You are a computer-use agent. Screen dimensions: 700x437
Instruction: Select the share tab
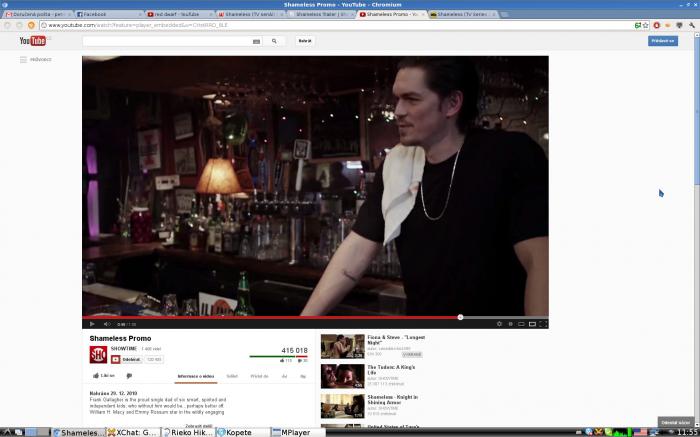point(232,376)
